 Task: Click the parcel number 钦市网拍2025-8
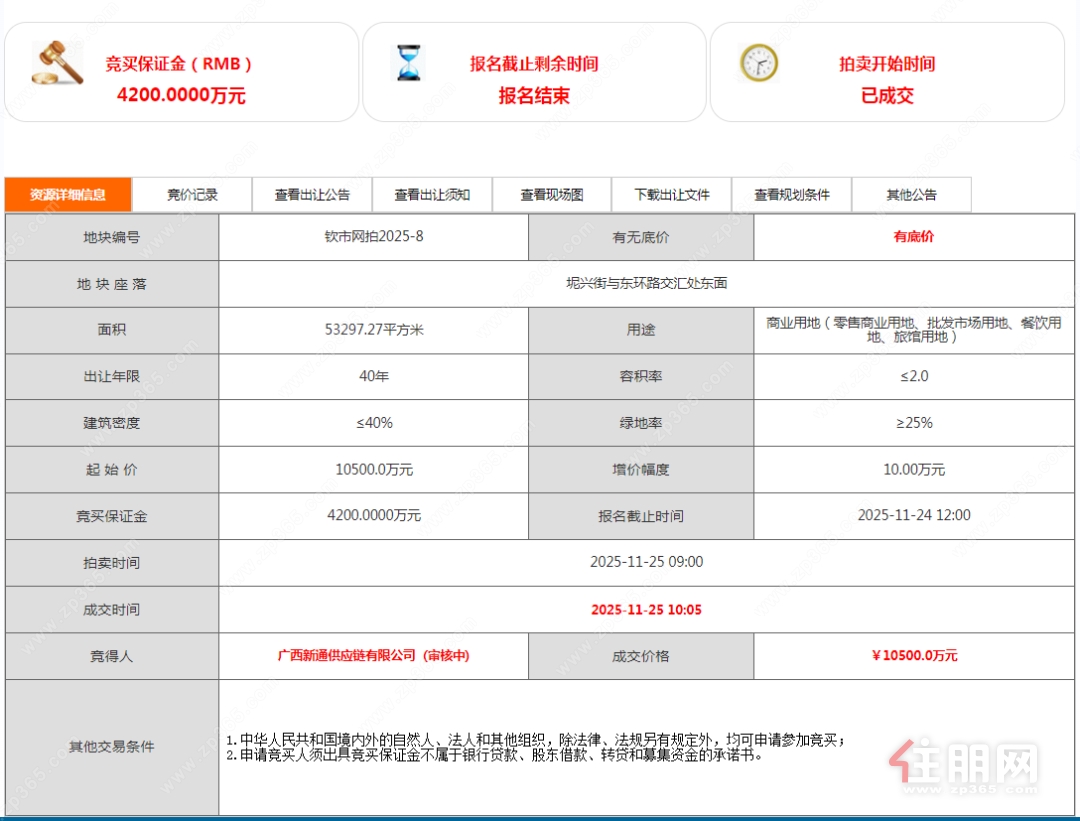373,238
